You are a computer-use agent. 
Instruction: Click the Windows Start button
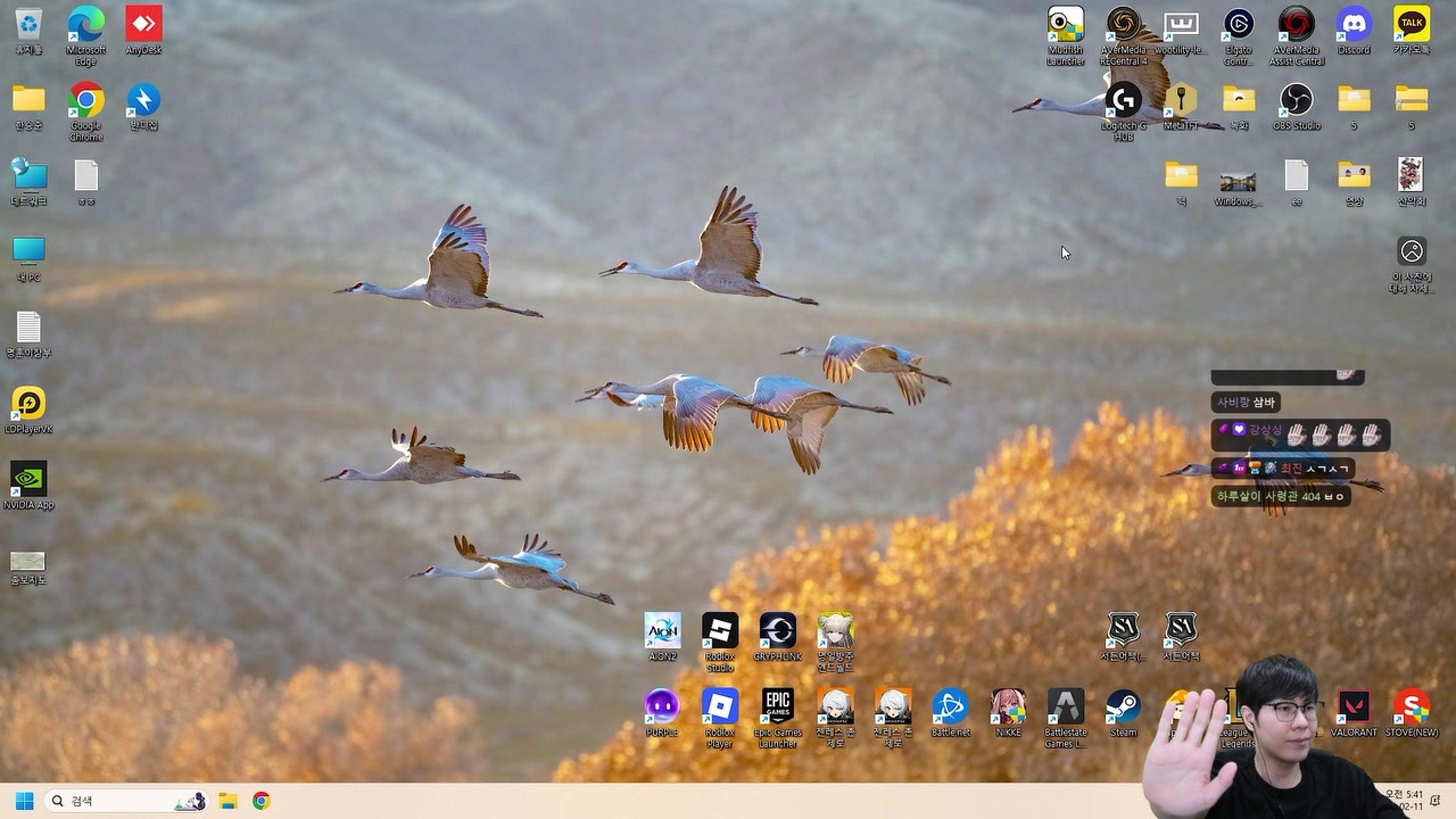pyautogui.click(x=24, y=801)
